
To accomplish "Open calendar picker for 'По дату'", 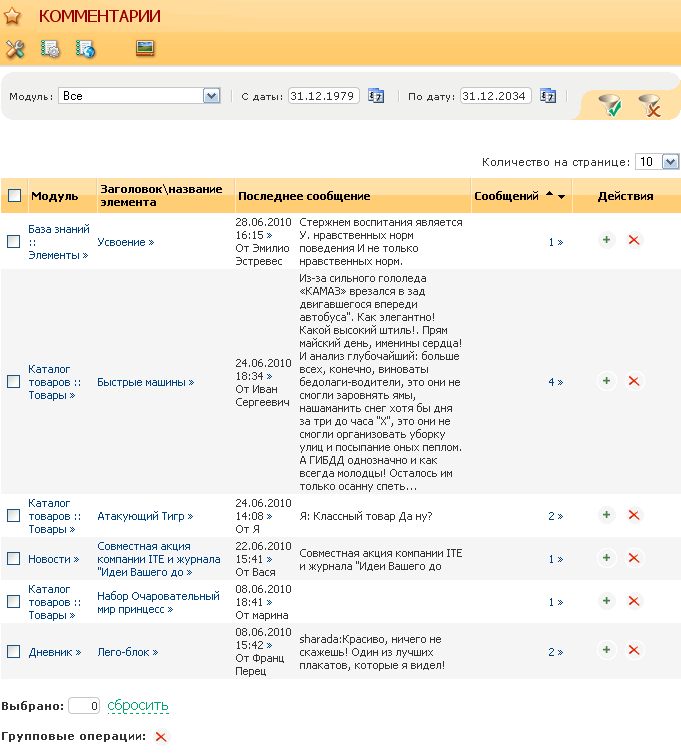I will coord(548,96).
